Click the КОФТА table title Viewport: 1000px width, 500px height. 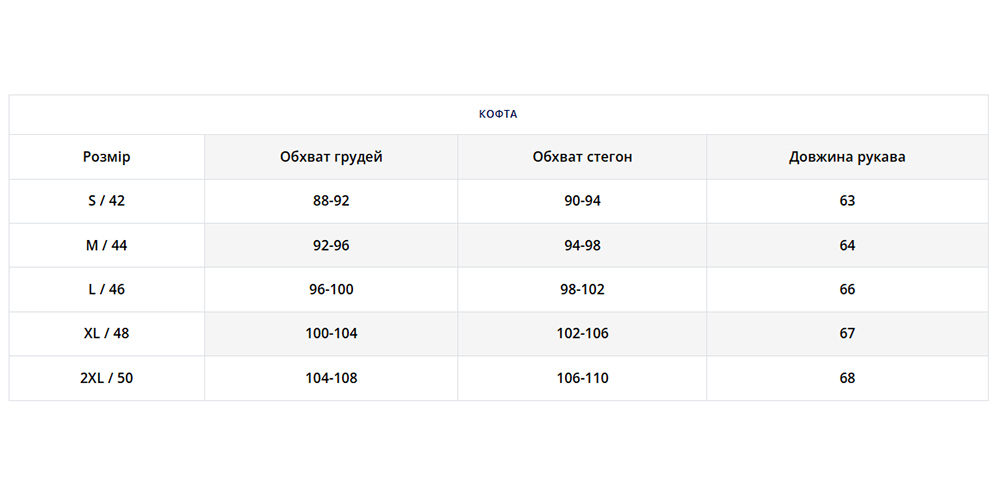(x=498, y=114)
